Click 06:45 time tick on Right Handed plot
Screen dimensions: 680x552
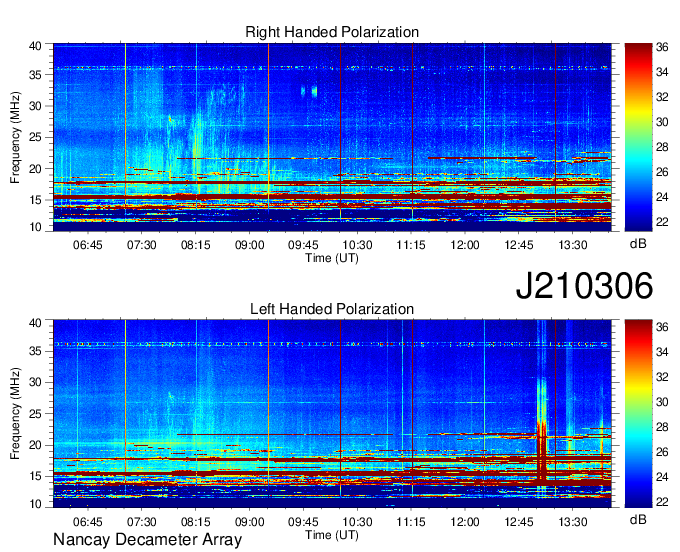88,245
